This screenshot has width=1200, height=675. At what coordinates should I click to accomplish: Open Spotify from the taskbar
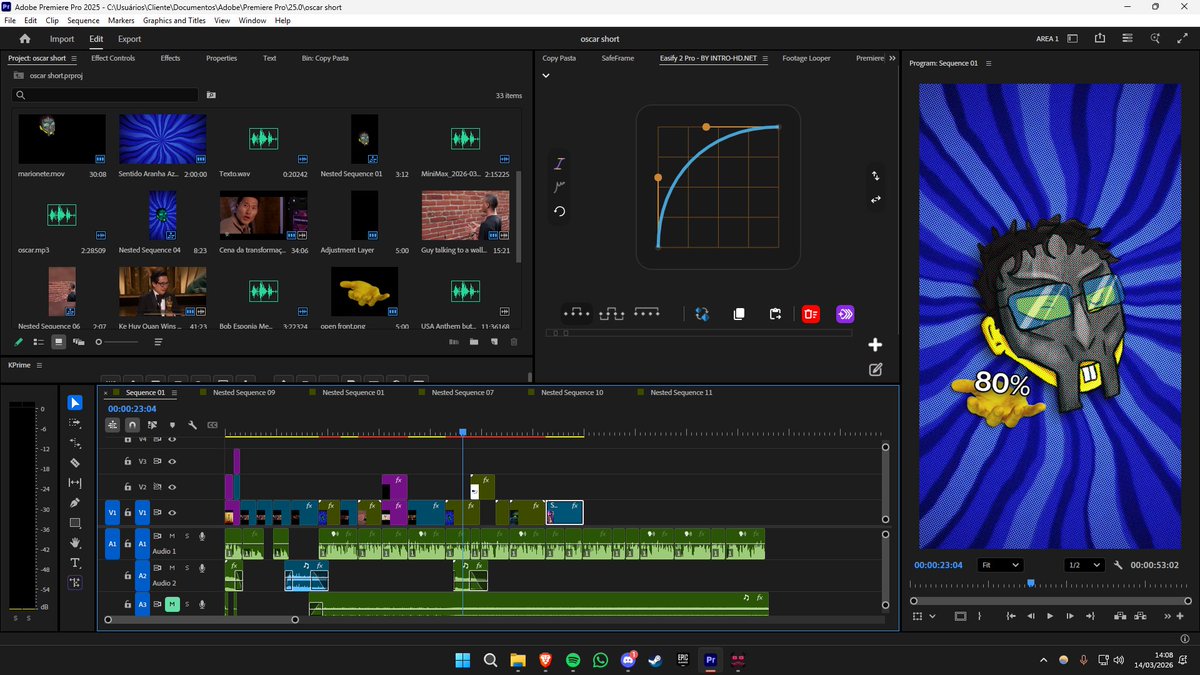tap(573, 660)
